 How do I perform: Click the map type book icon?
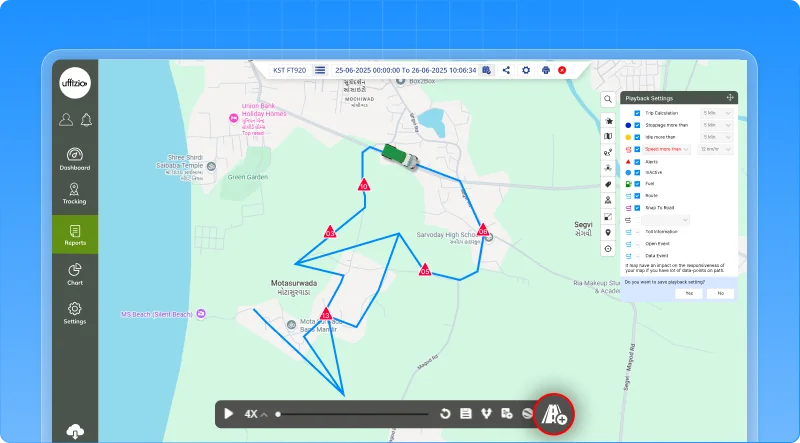point(608,136)
